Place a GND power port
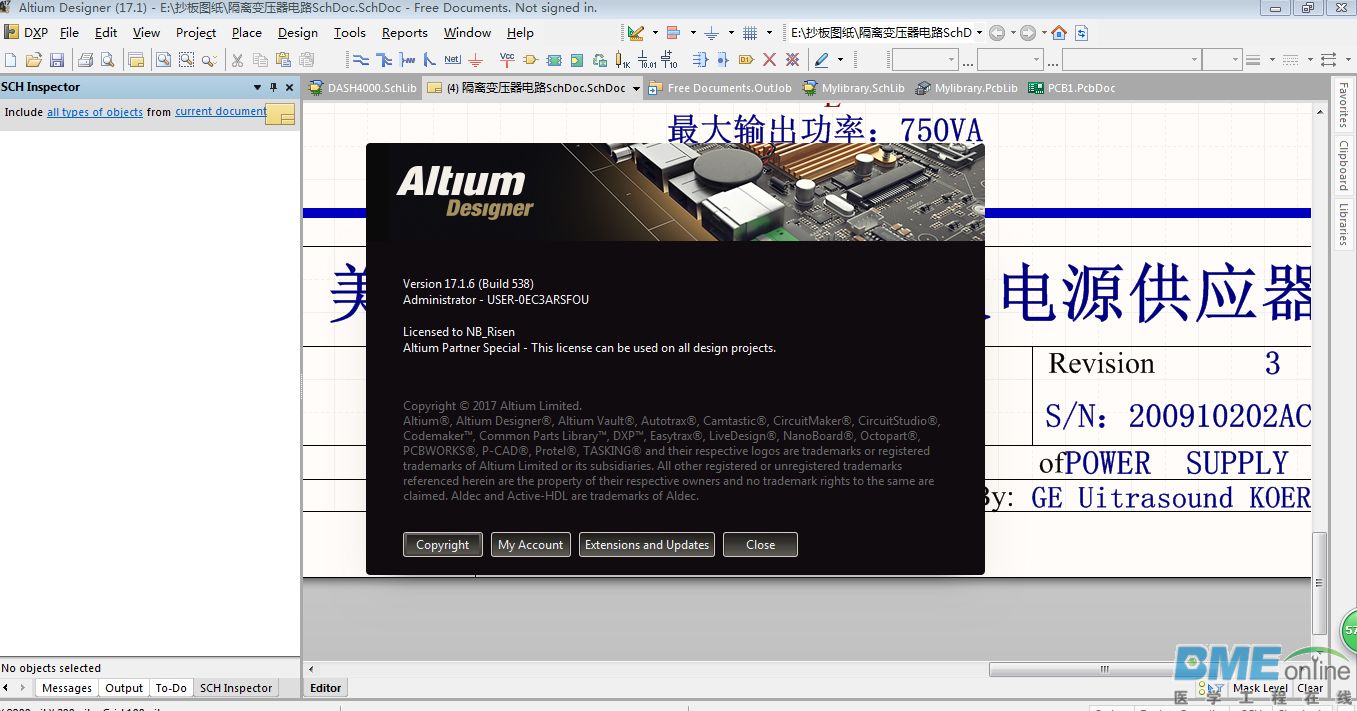This screenshot has width=1357, height=711. click(x=474, y=60)
